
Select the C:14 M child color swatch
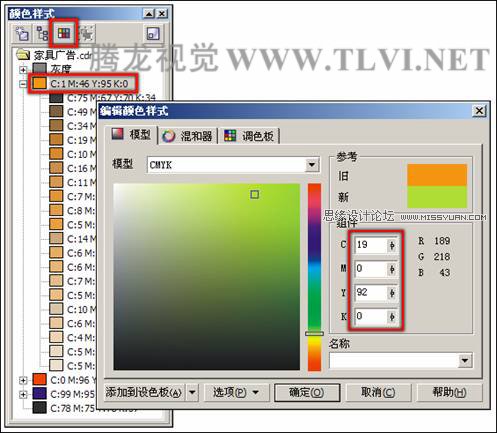56,239
